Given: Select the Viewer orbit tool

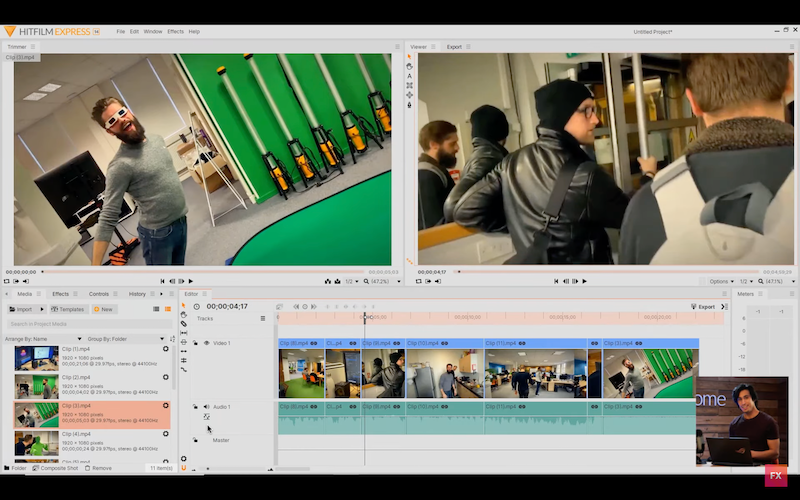Looking at the screenshot, I should click(x=409, y=95).
